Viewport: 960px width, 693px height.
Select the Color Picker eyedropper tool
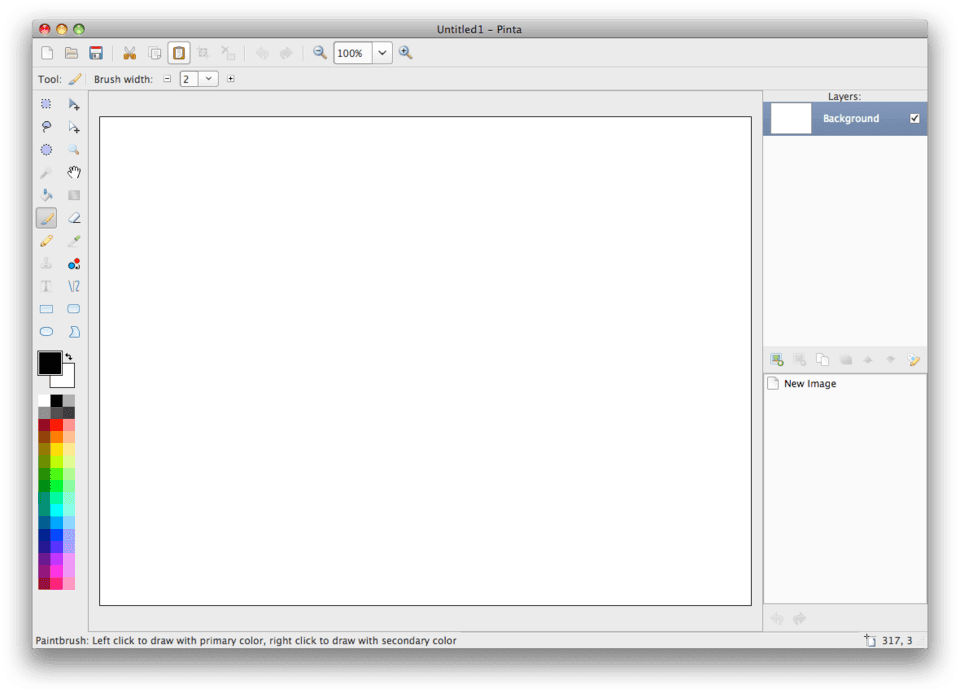point(73,241)
